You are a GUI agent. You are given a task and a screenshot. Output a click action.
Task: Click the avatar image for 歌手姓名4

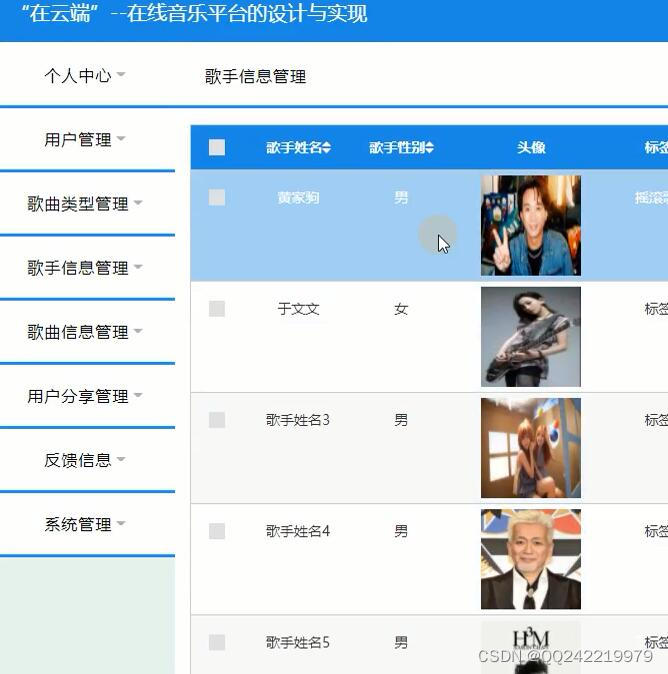[x=531, y=559]
